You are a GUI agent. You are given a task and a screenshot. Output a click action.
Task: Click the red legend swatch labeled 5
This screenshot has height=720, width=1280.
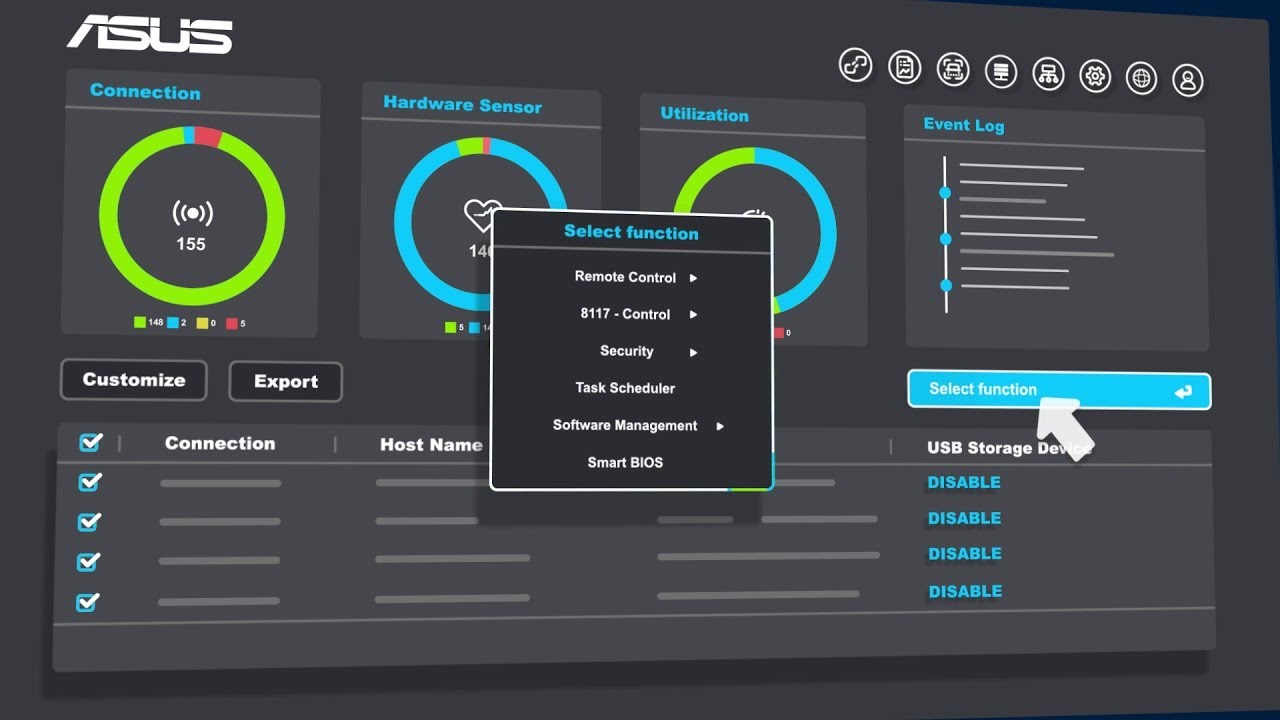point(232,323)
